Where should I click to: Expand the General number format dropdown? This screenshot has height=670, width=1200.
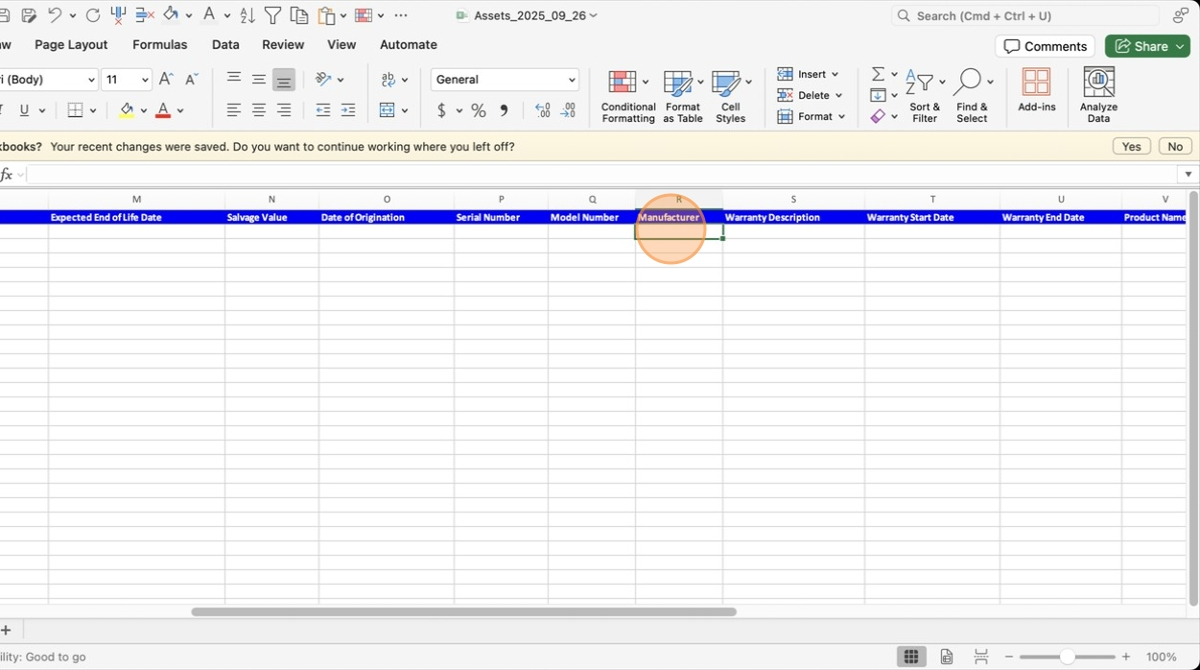pyautogui.click(x=572, y=80)
